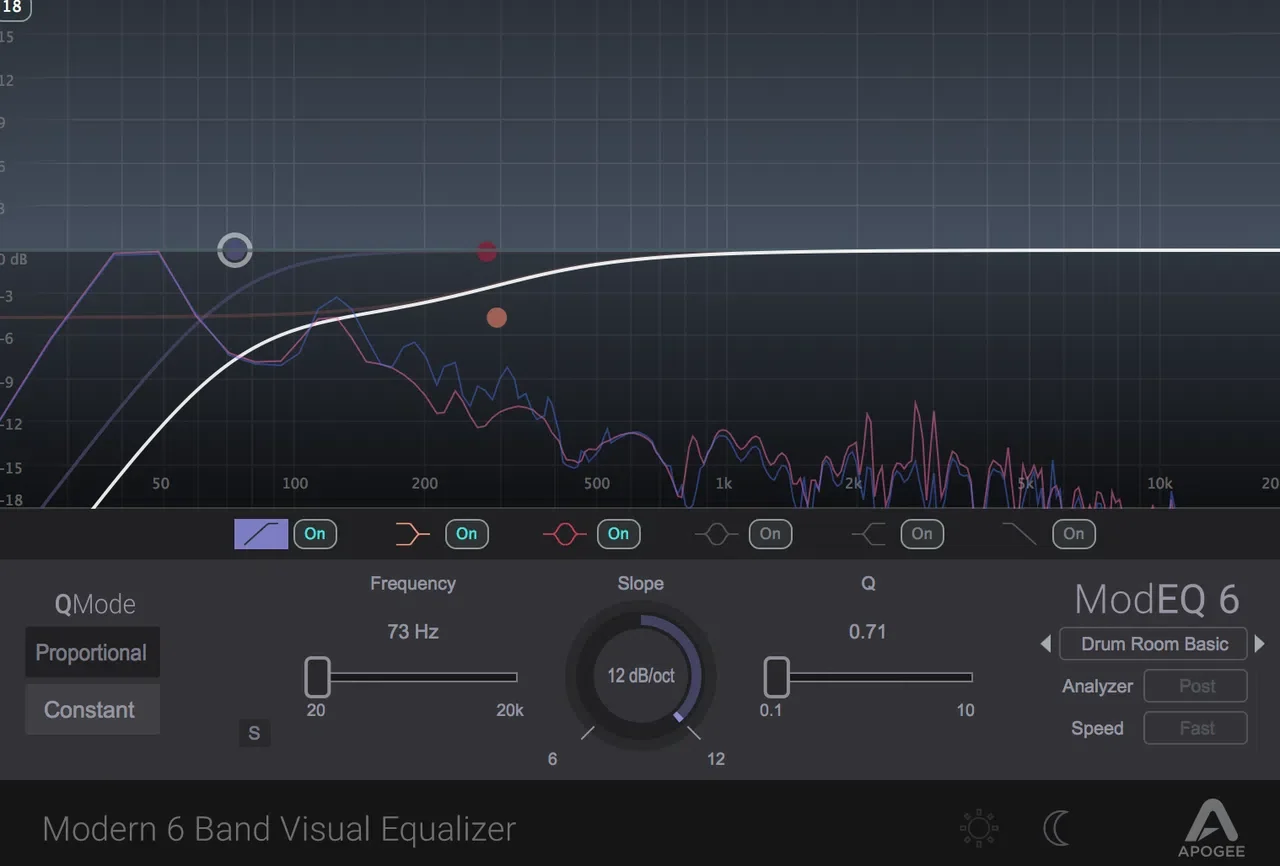Click the Analyzer Post button
The height and width of the screenshot is (866, 1280).
click(1196, 686)
